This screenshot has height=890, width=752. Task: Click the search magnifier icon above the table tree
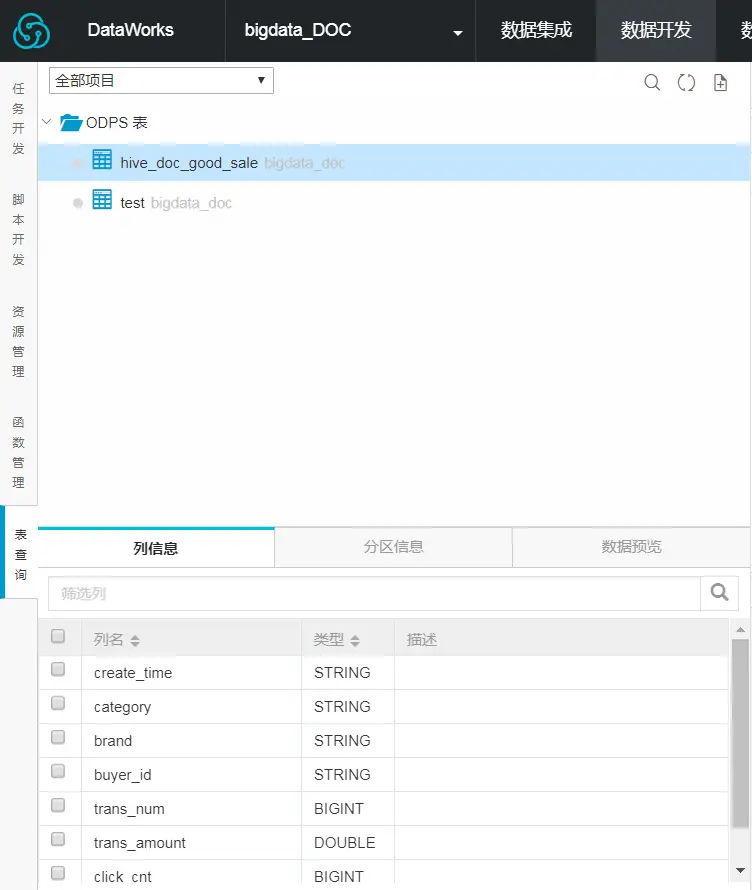tap(652, 83)
